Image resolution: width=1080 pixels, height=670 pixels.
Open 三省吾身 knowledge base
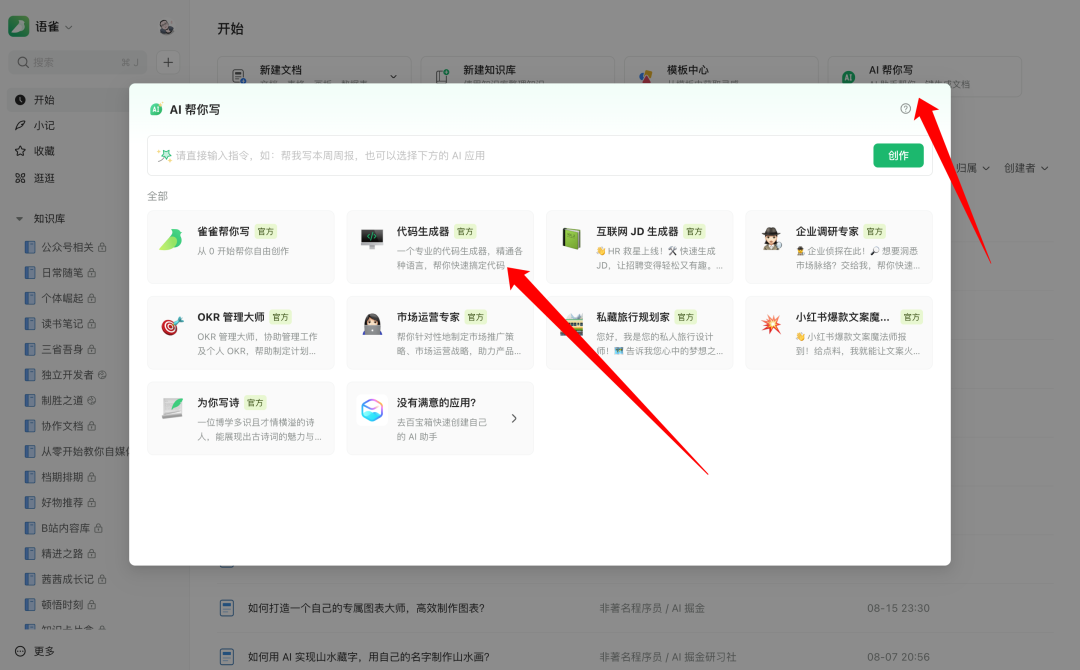click(62, 349)
